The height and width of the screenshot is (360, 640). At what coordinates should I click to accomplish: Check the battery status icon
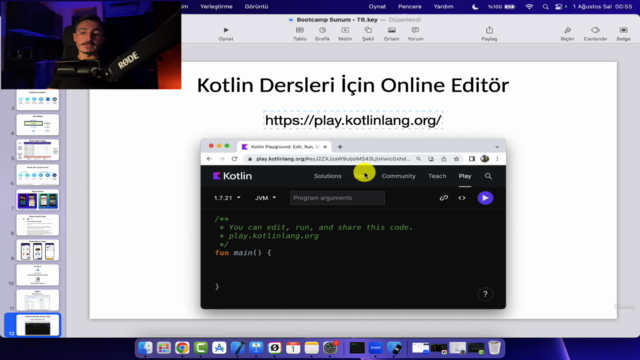pos(509,7)
